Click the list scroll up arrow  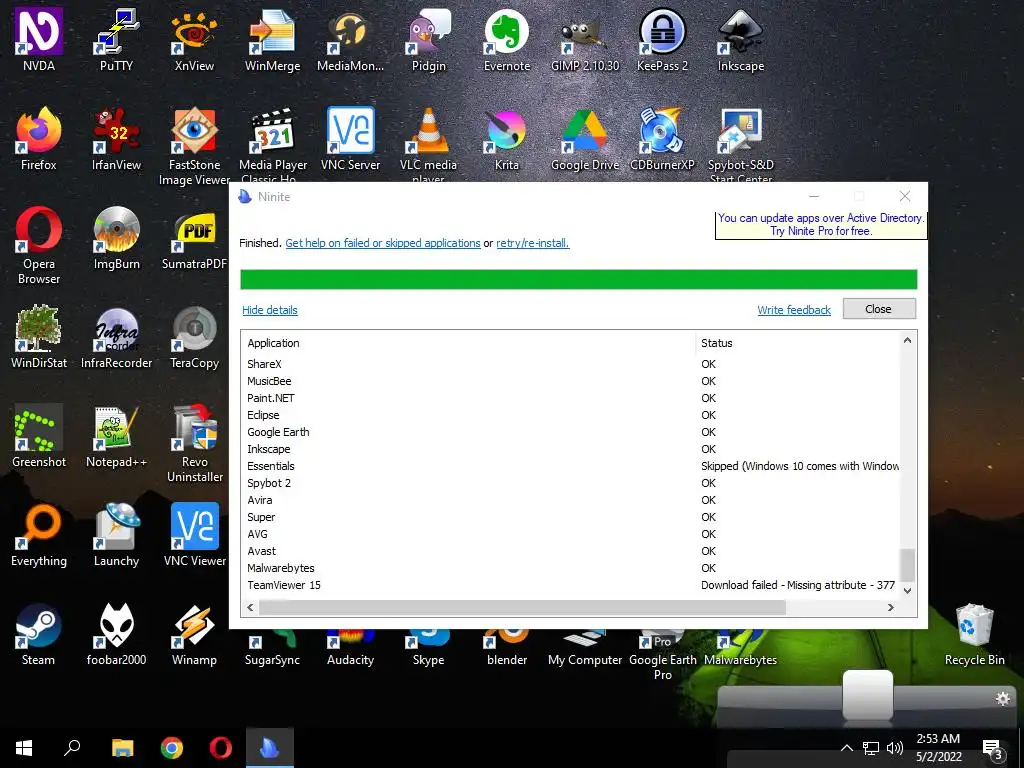(907, 340)
